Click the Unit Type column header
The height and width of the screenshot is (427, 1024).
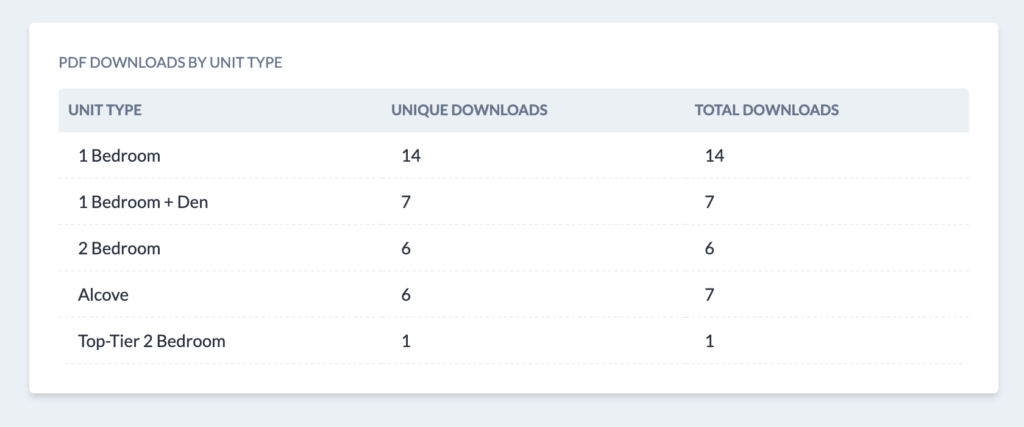(105, 110)
